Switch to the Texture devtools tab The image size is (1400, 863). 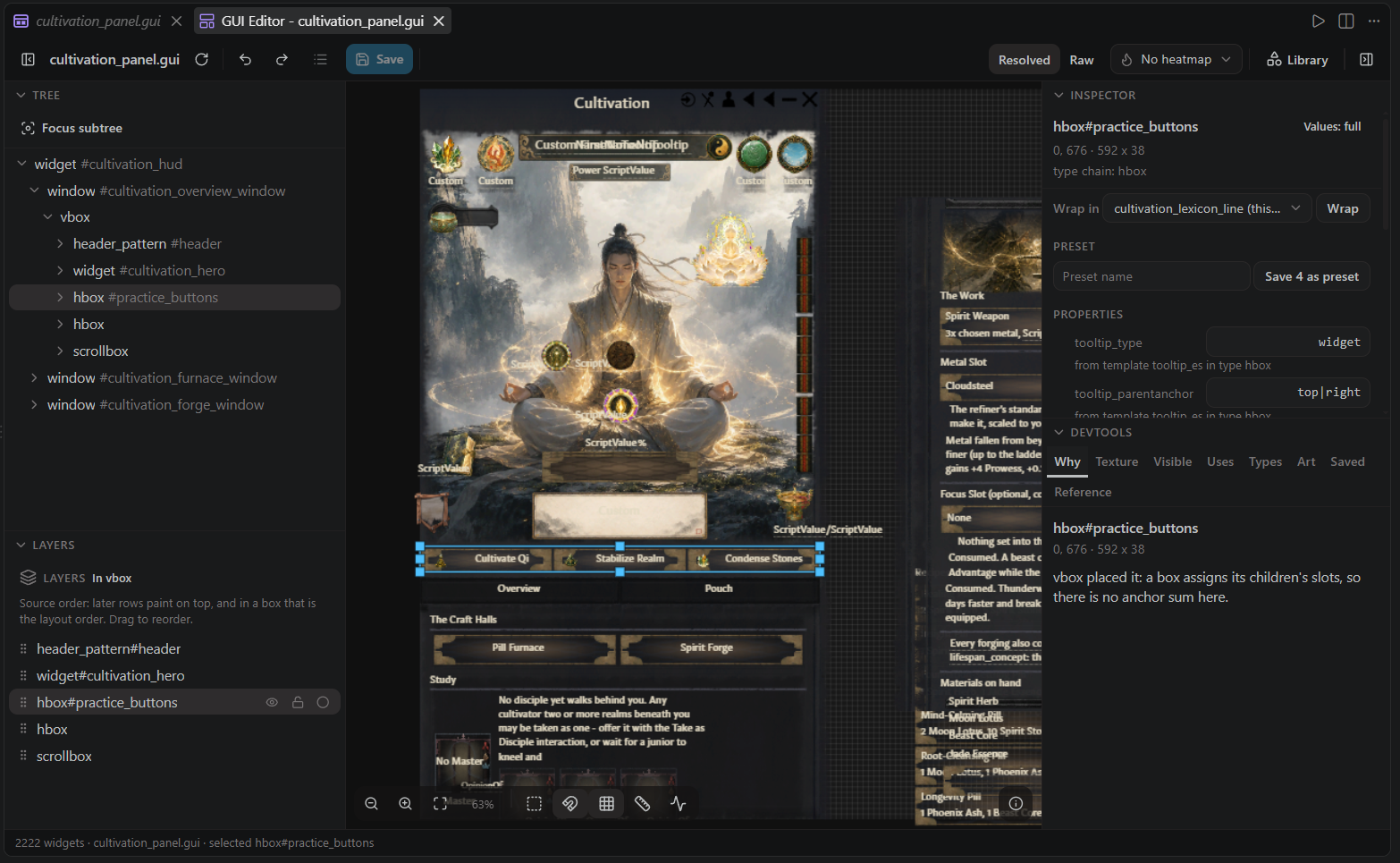pos(1117,461)
